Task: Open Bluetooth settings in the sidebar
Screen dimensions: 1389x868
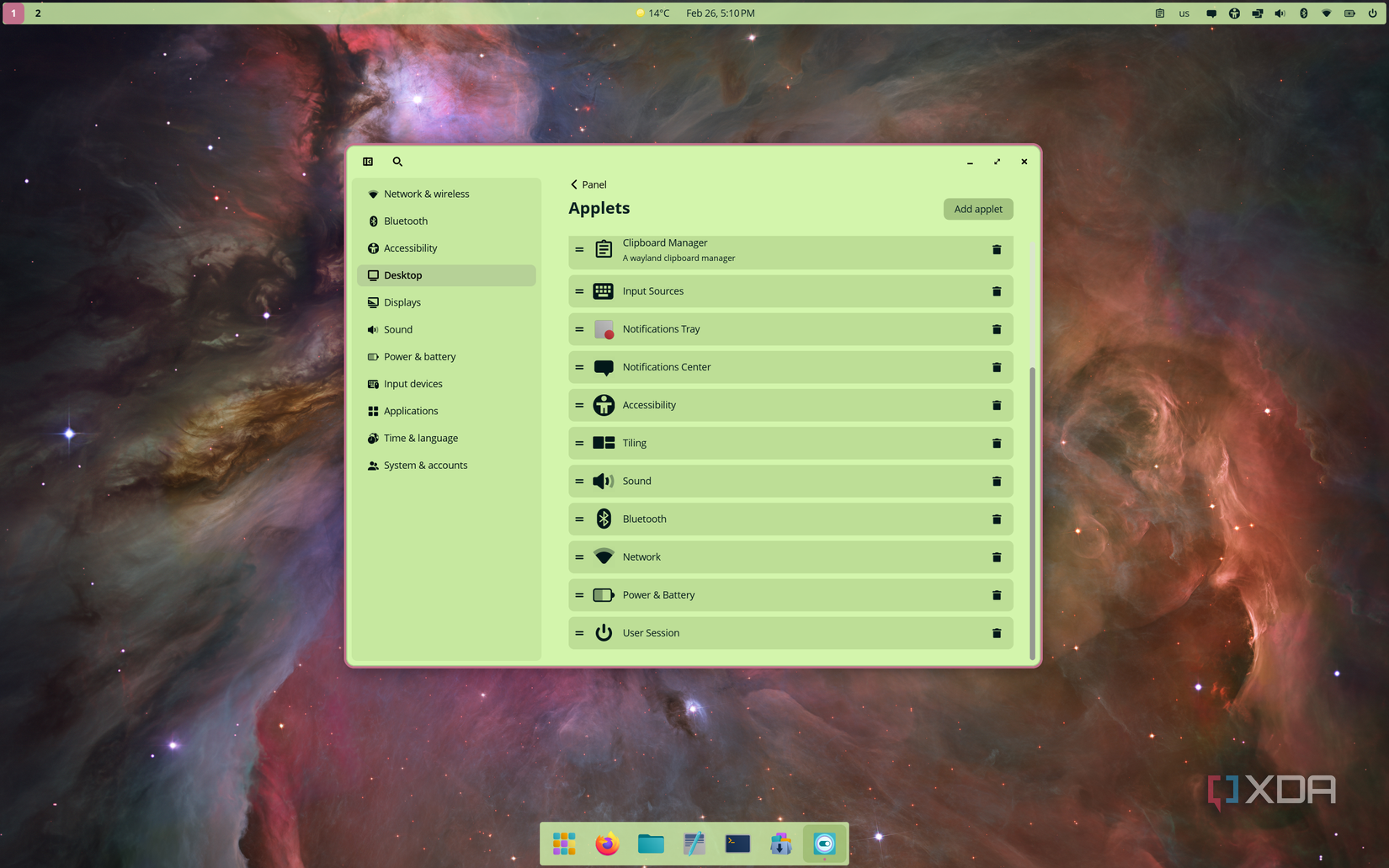Action: click(446, 221)
